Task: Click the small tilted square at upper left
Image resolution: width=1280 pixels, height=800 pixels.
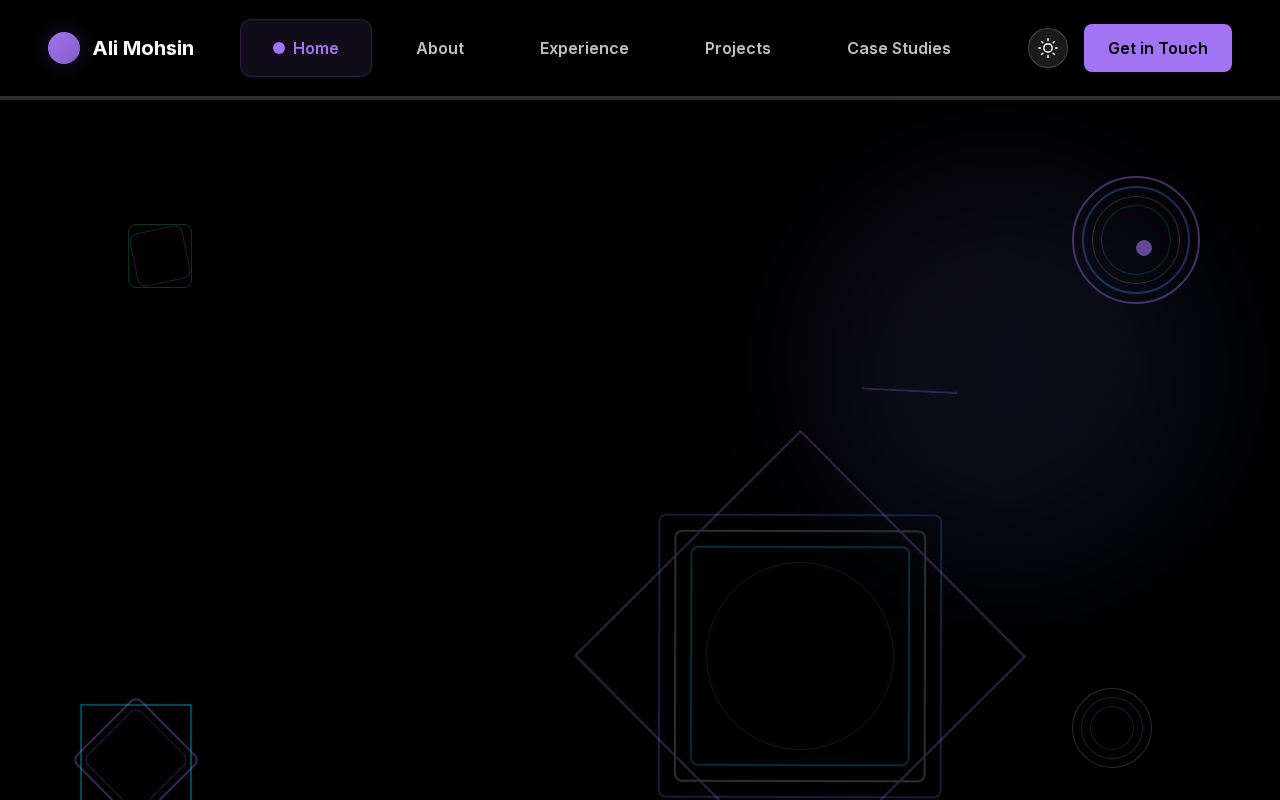Action: (x=160, y=256)
